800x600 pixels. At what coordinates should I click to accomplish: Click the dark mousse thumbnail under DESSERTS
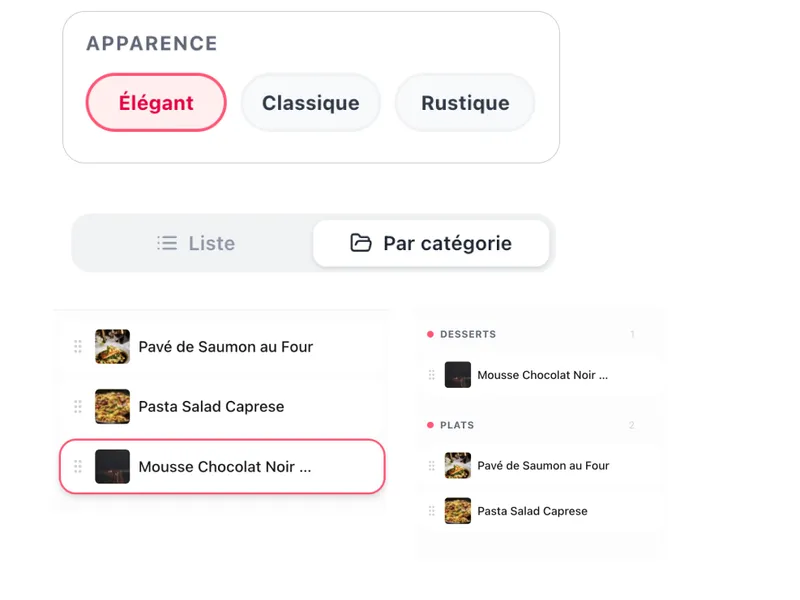(458, 375)
